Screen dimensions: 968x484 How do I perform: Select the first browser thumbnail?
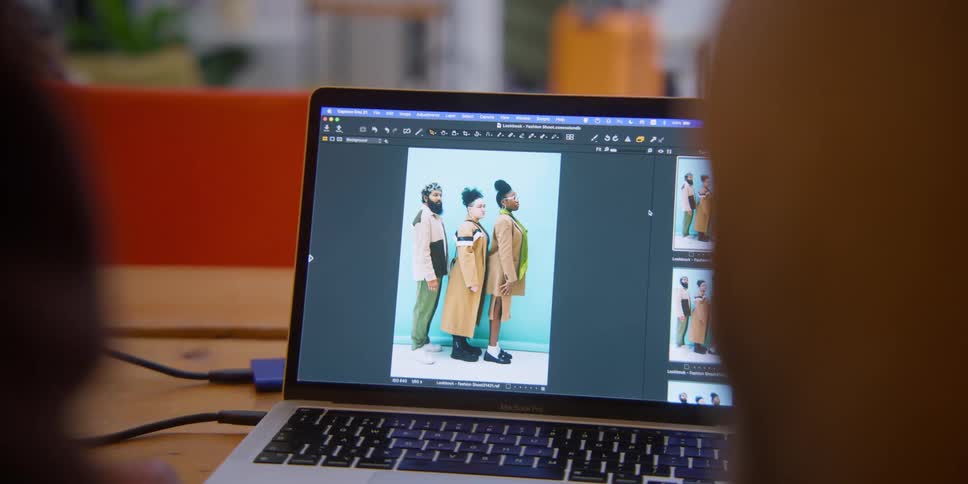[693, 204]
